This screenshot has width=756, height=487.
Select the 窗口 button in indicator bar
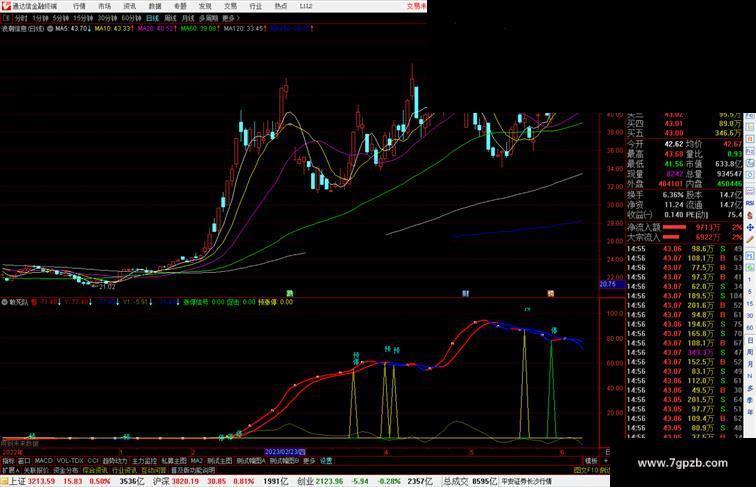click(24, 461)
